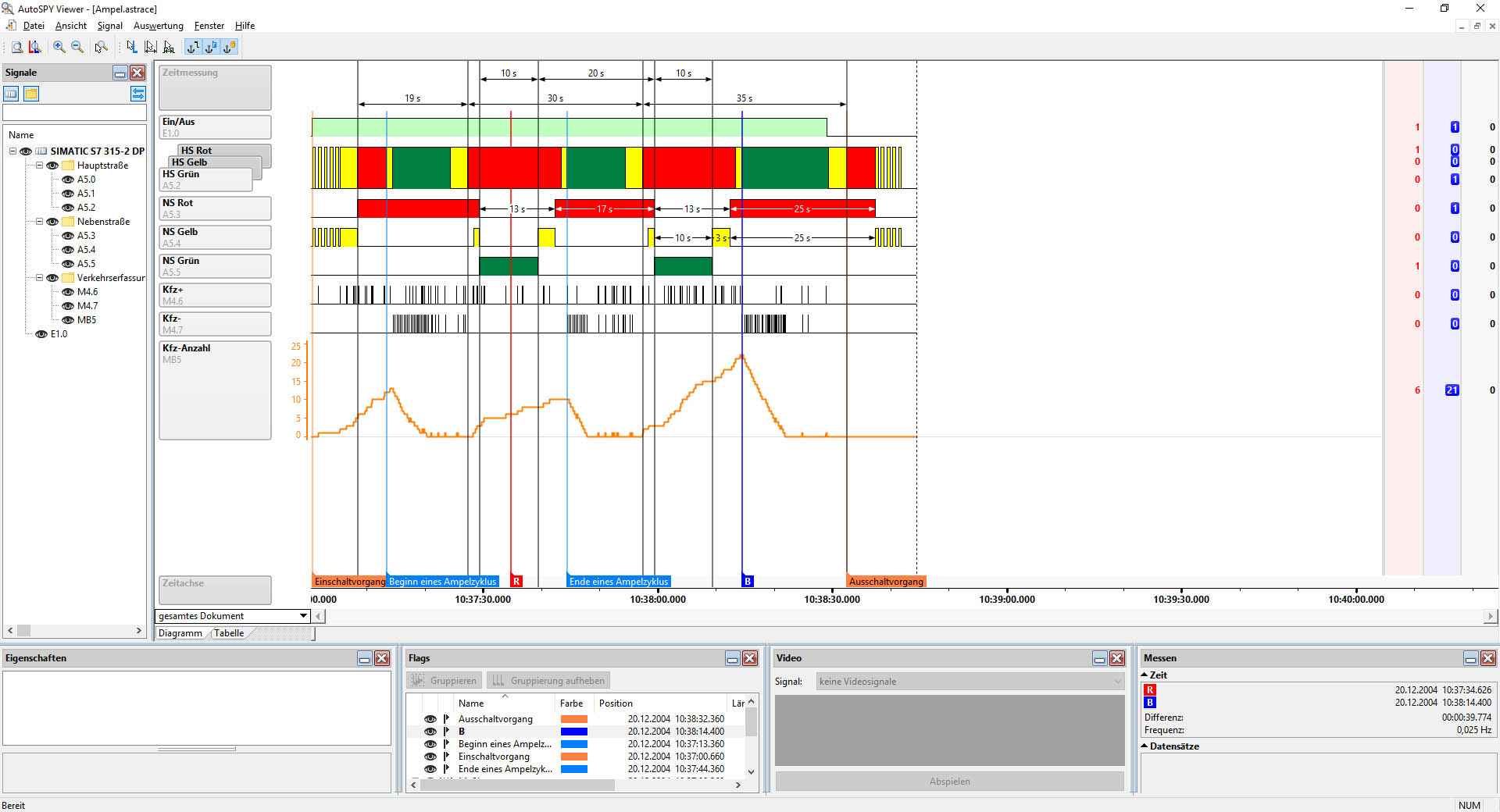Open the Signal menu
Image resolution: width=1500 pixels, height=812 pixels.
click(109, 26)
